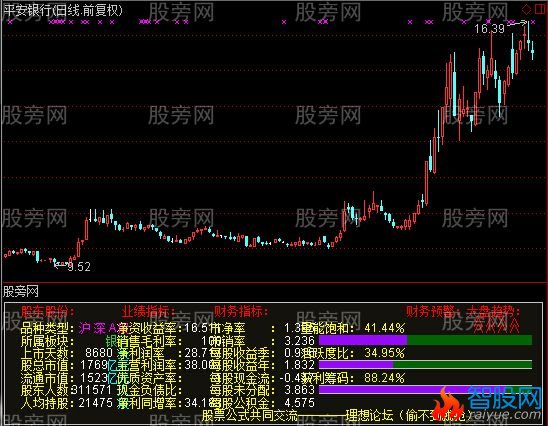
Task: Click the 上市天数 value 8680
Action: [99, 353]
